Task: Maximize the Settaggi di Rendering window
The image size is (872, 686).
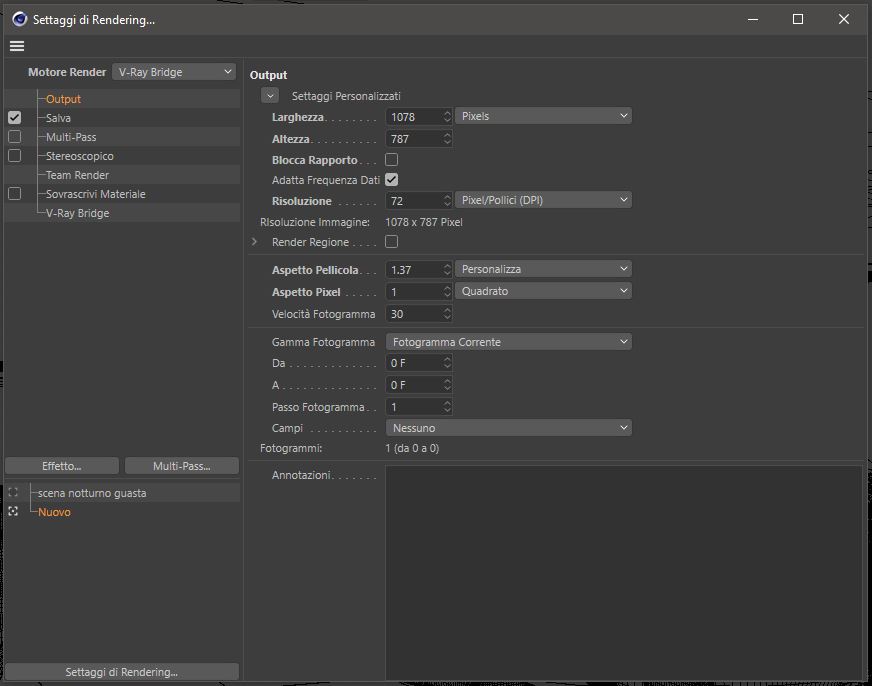Action: tap(797, 19)
